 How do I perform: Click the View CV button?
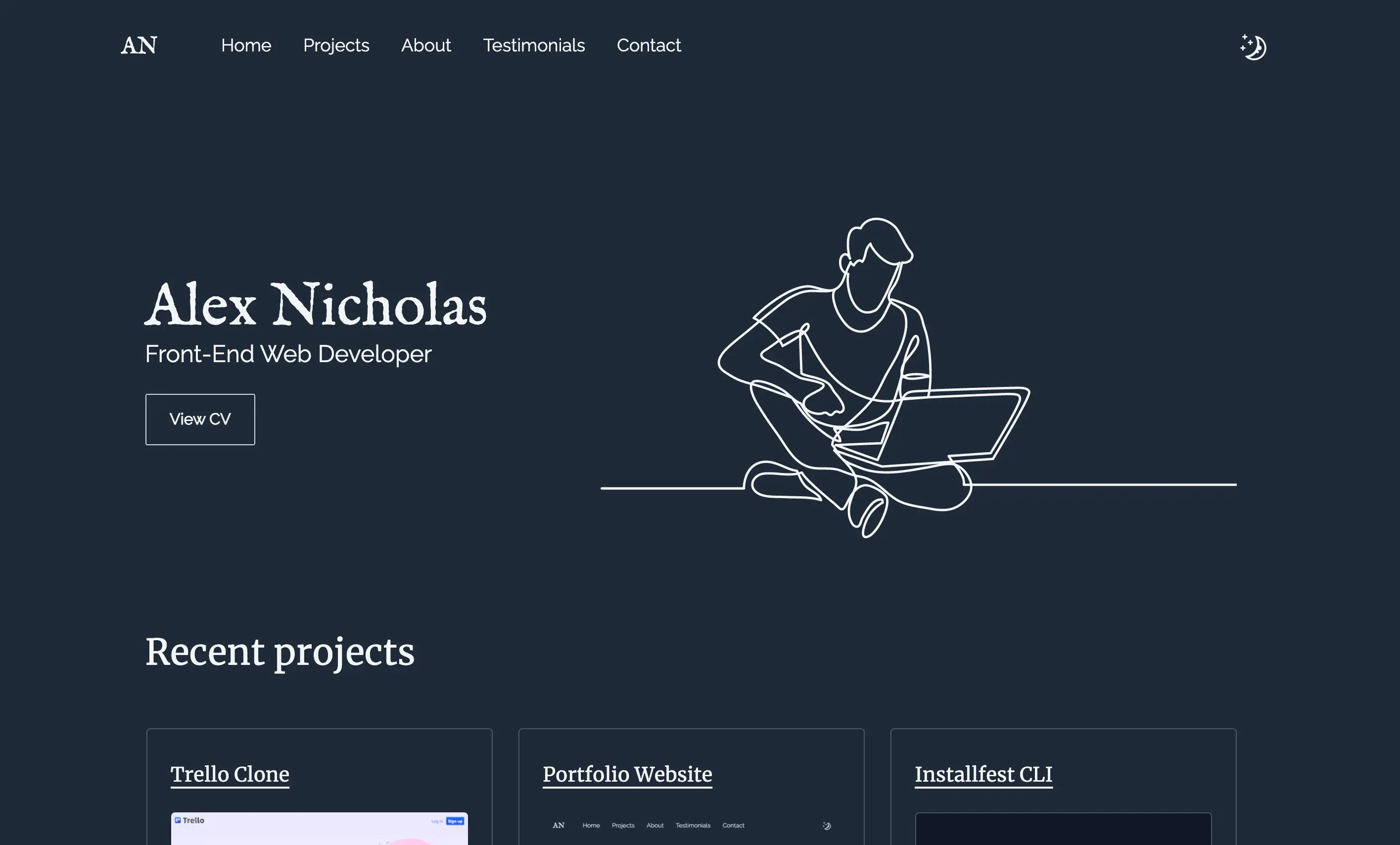(x=200, y=419)
